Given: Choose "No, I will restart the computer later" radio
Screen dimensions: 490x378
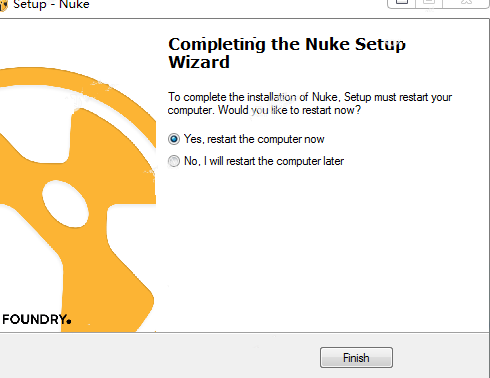Looking at the screenshot, I should pyautogui.click(x=174, y=161).
